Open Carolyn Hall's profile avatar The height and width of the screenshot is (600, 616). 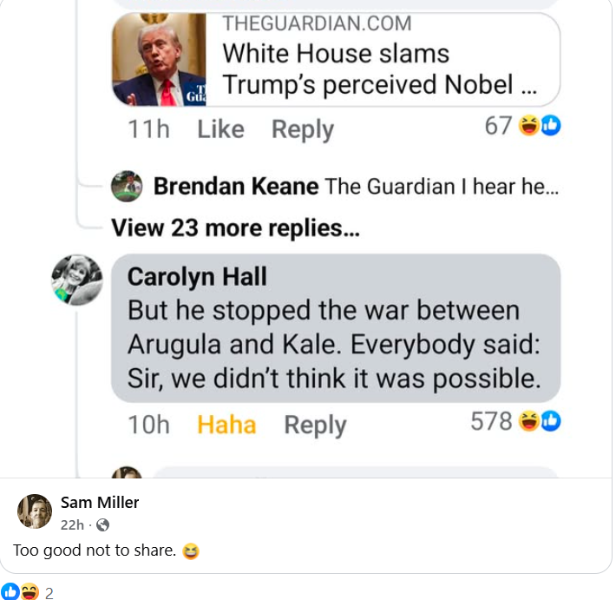[x=77, y=280]
